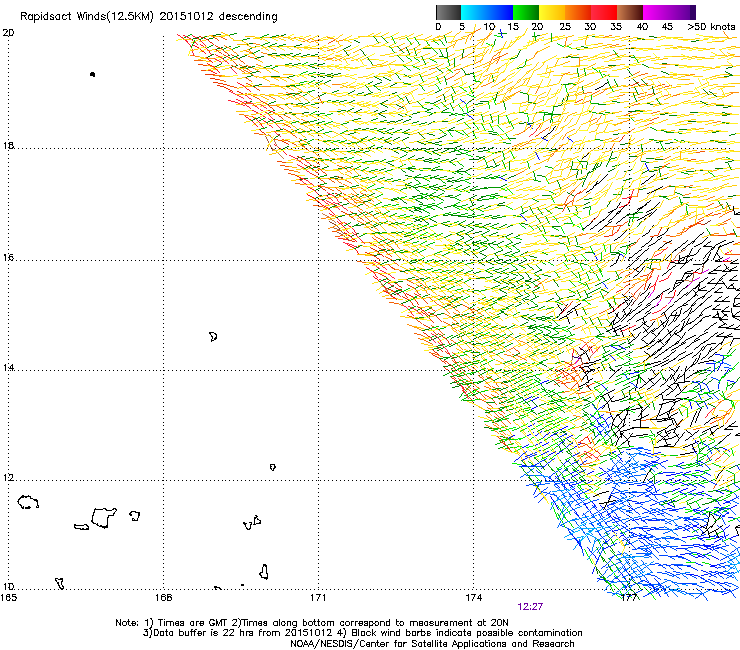Click the yellow 20-25 knots legend segment
Screen dimensions: 740x650
click(552, 12)
